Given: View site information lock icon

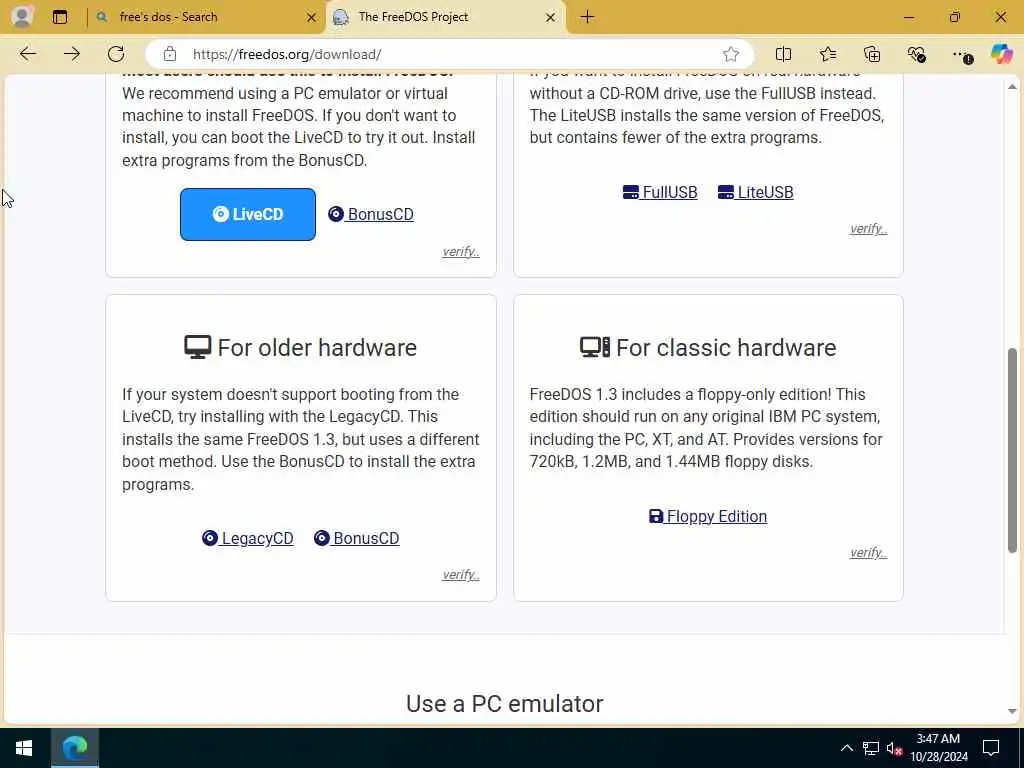Looking at the screenshot, I should [x=170, y=54].
